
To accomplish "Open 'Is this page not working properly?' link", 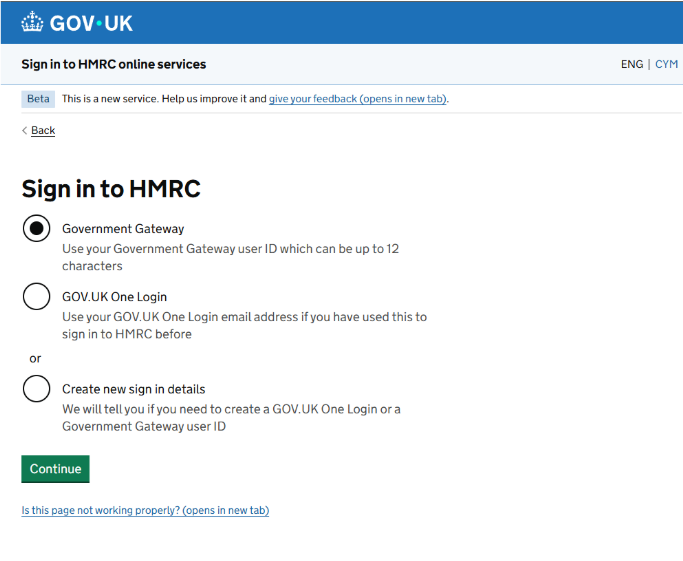I will click(145, 510).
